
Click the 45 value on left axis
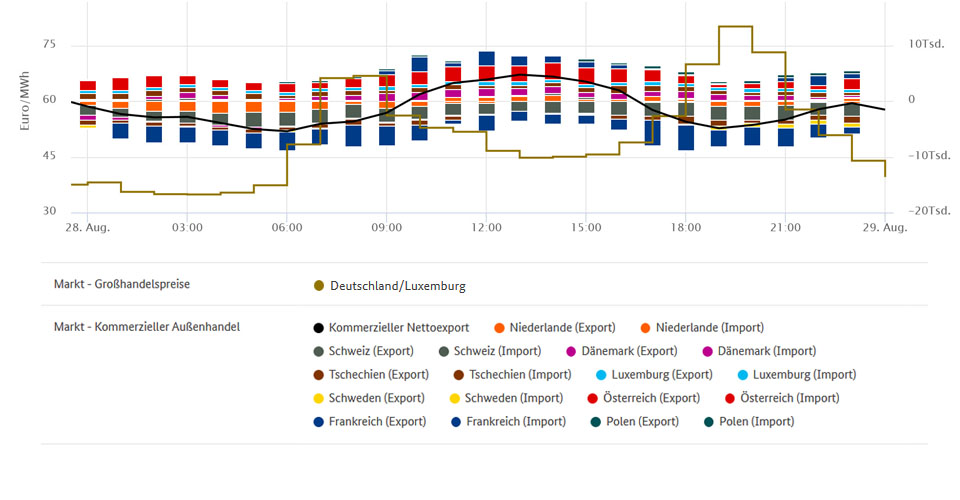coord(49,155)
